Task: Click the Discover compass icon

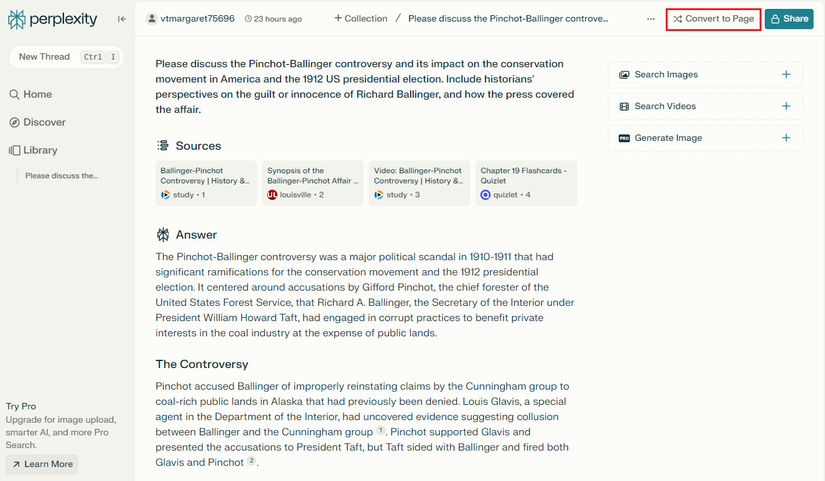Action: point(14,122)
